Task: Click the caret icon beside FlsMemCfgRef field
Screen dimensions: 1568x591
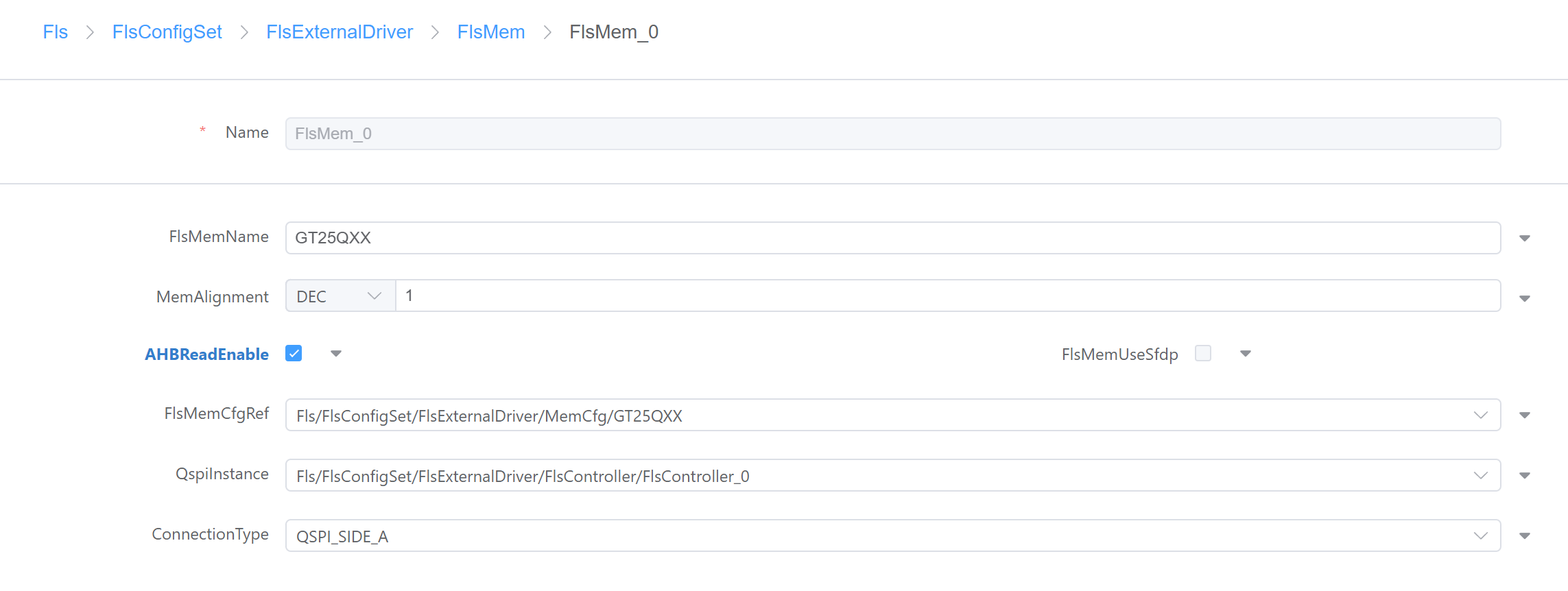Action: click(x=1524, y=415)
